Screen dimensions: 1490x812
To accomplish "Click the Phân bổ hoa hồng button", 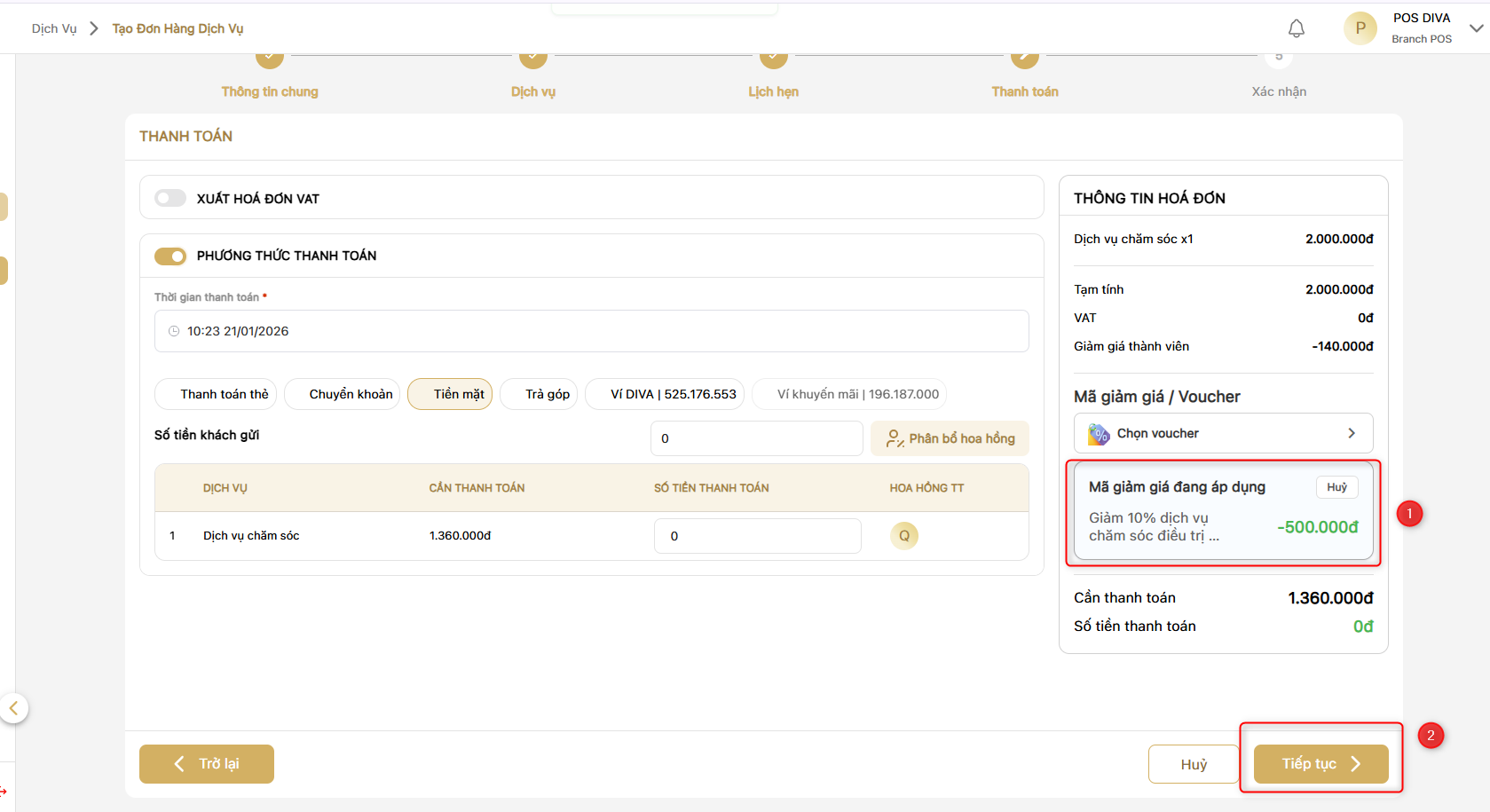I will pyautogui.click(x=950, y=438).
